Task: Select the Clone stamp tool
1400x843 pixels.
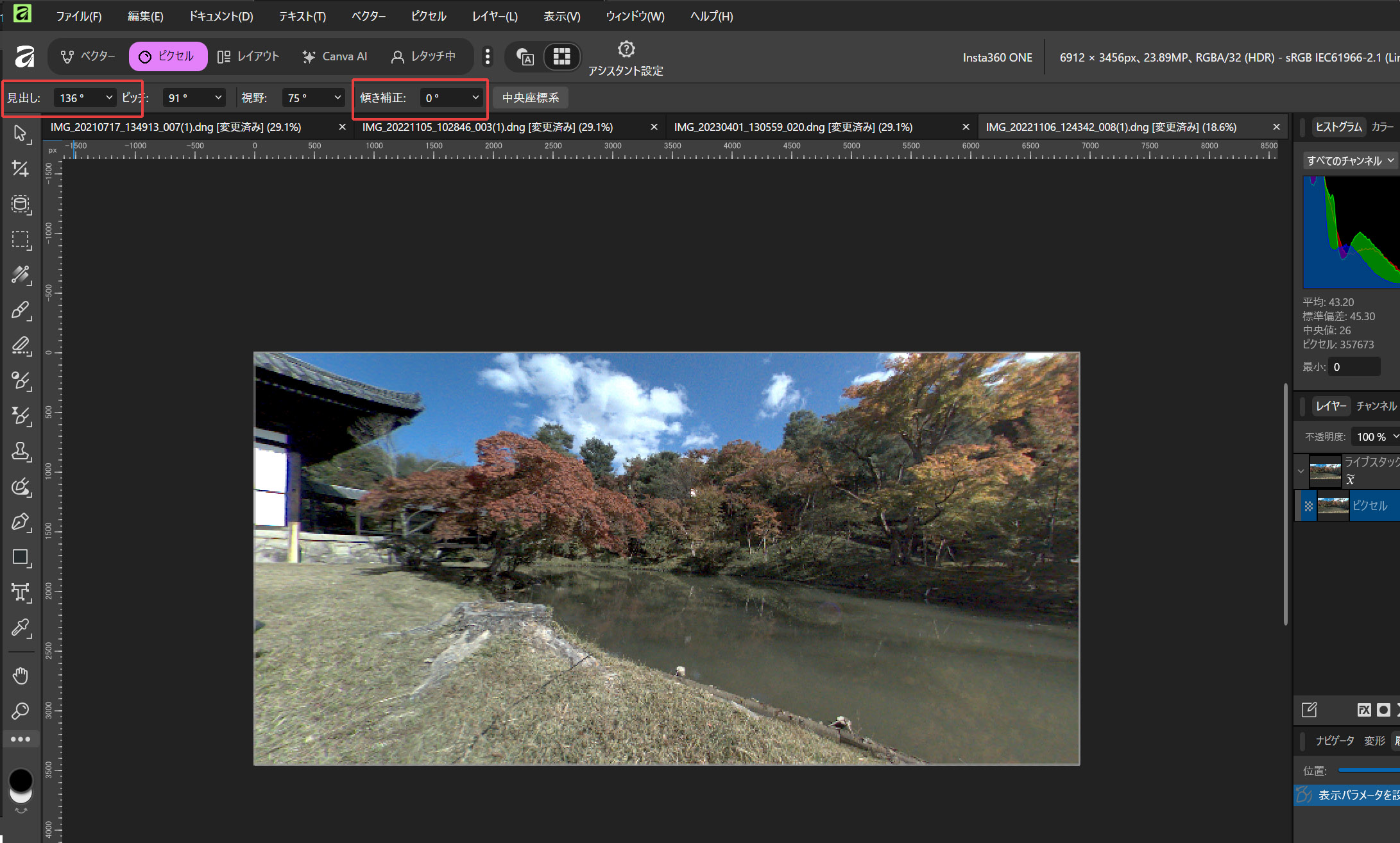Action: click(x=21, y=452)
